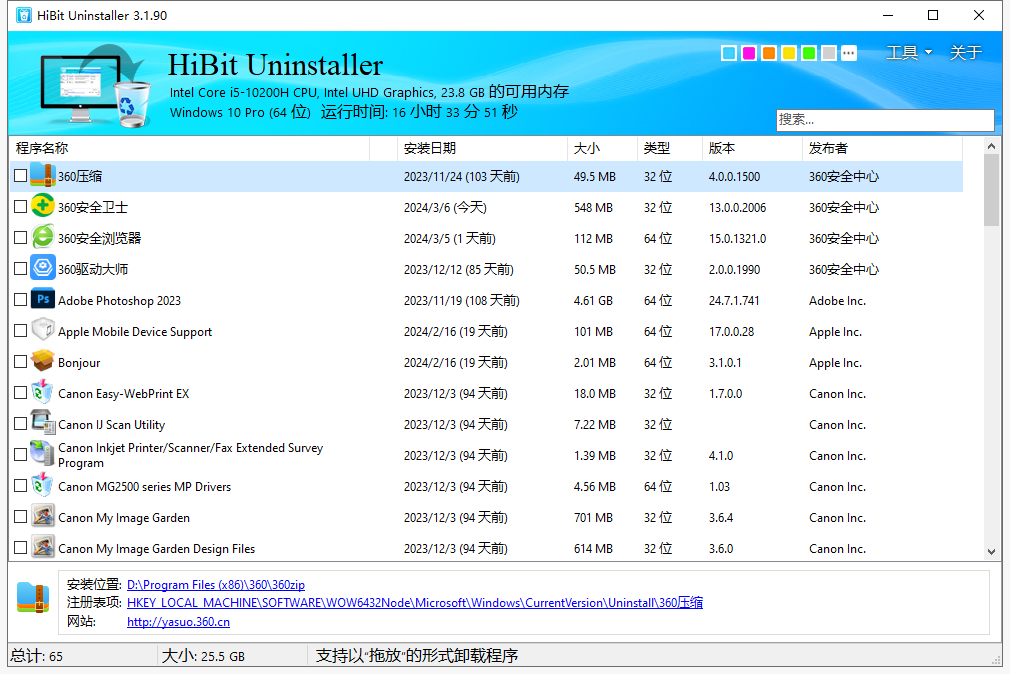Click the list scrollbar down arrow
1010x674 pixels.
coord(991,552)
